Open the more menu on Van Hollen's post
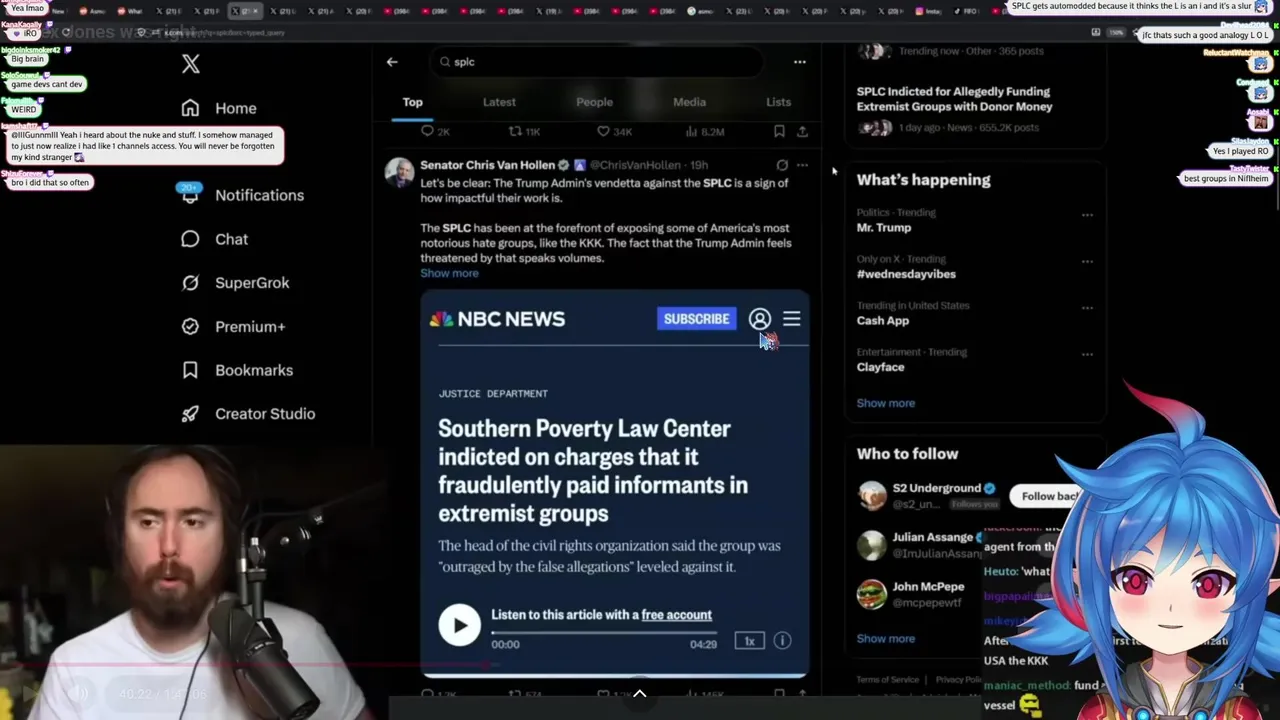Image resolution: width=1280 pixels, height=720 pixels. [802, 165]
